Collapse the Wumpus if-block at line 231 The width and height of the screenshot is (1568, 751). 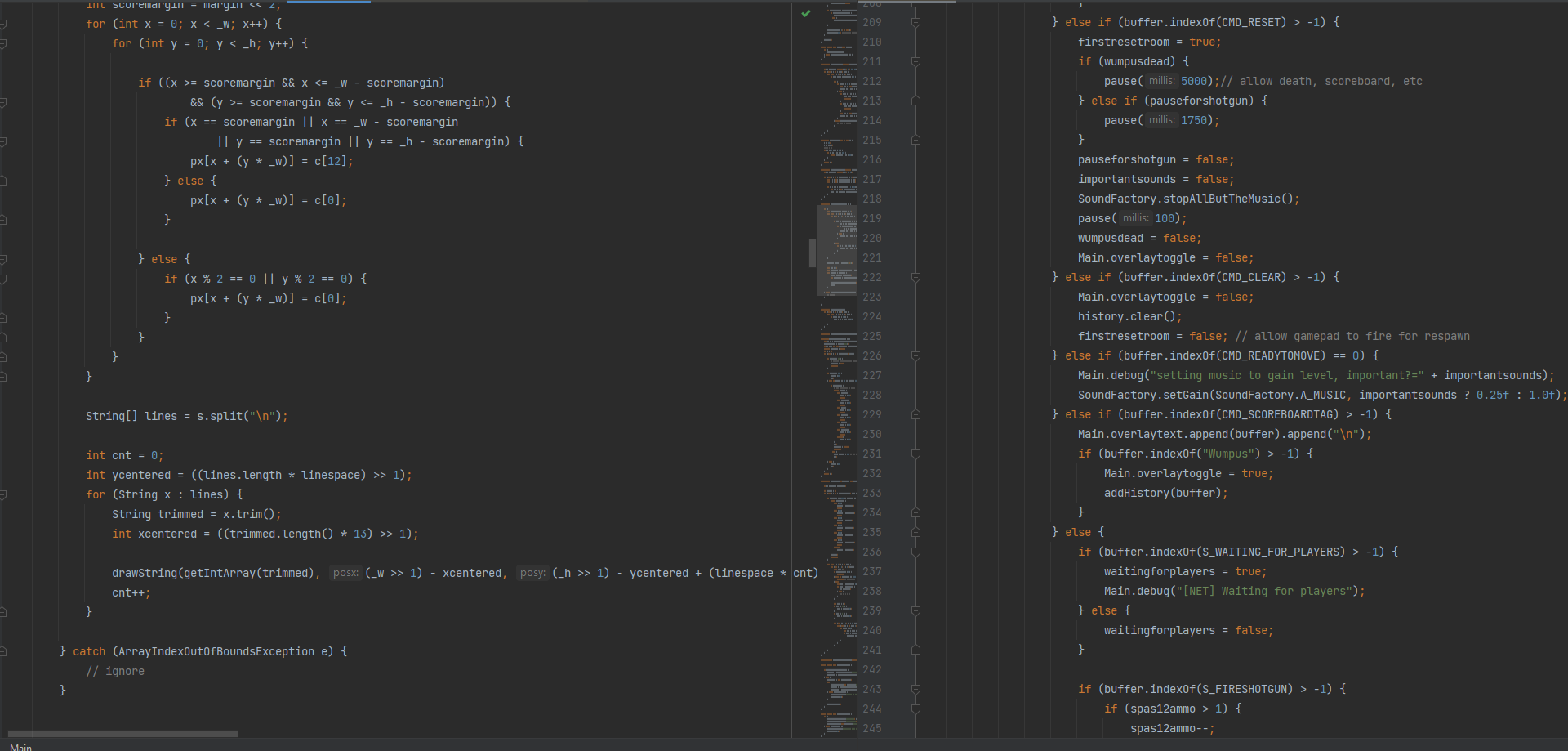pos(915,454)
